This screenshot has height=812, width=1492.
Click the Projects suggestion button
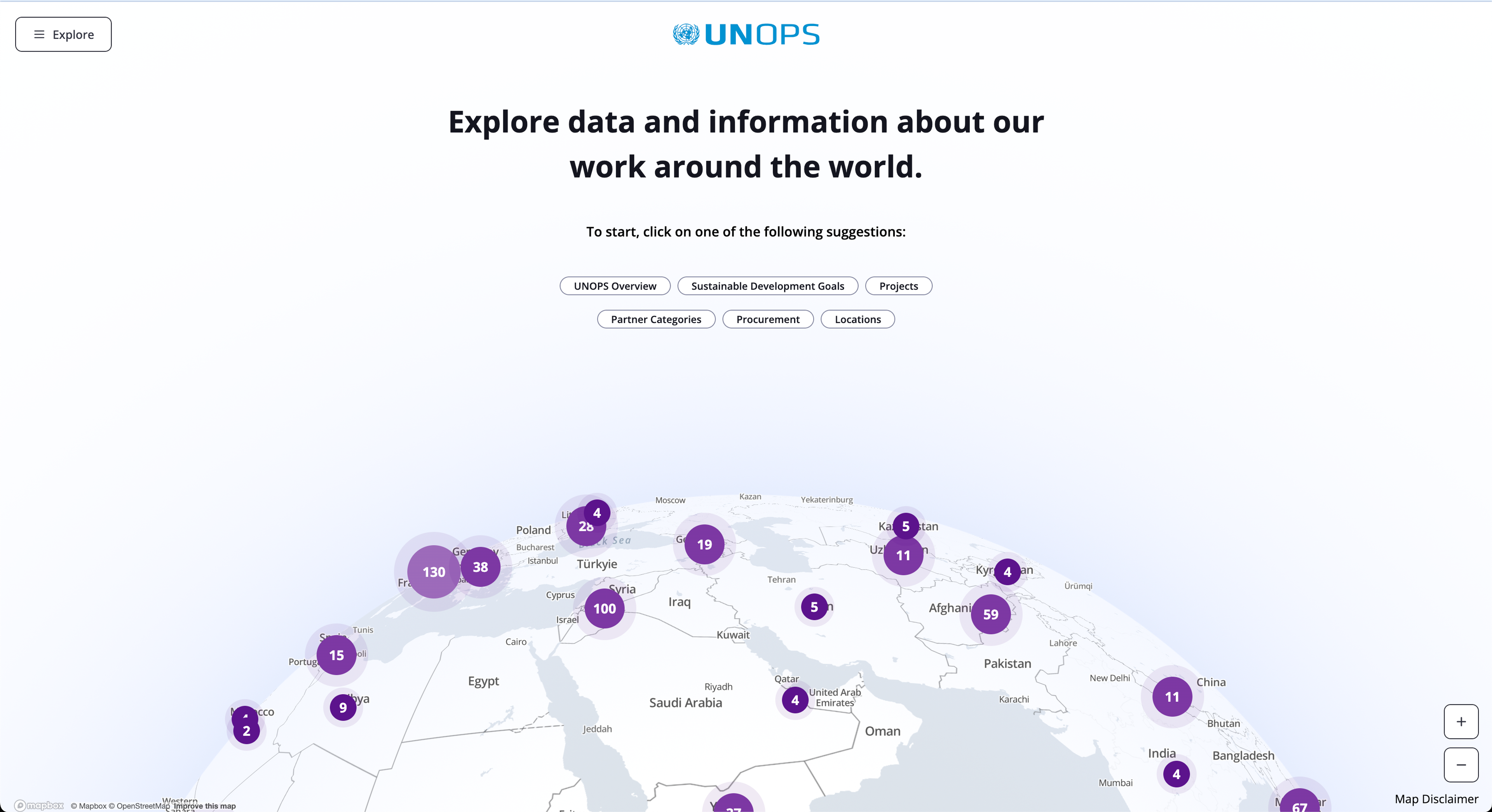point(898,286)
